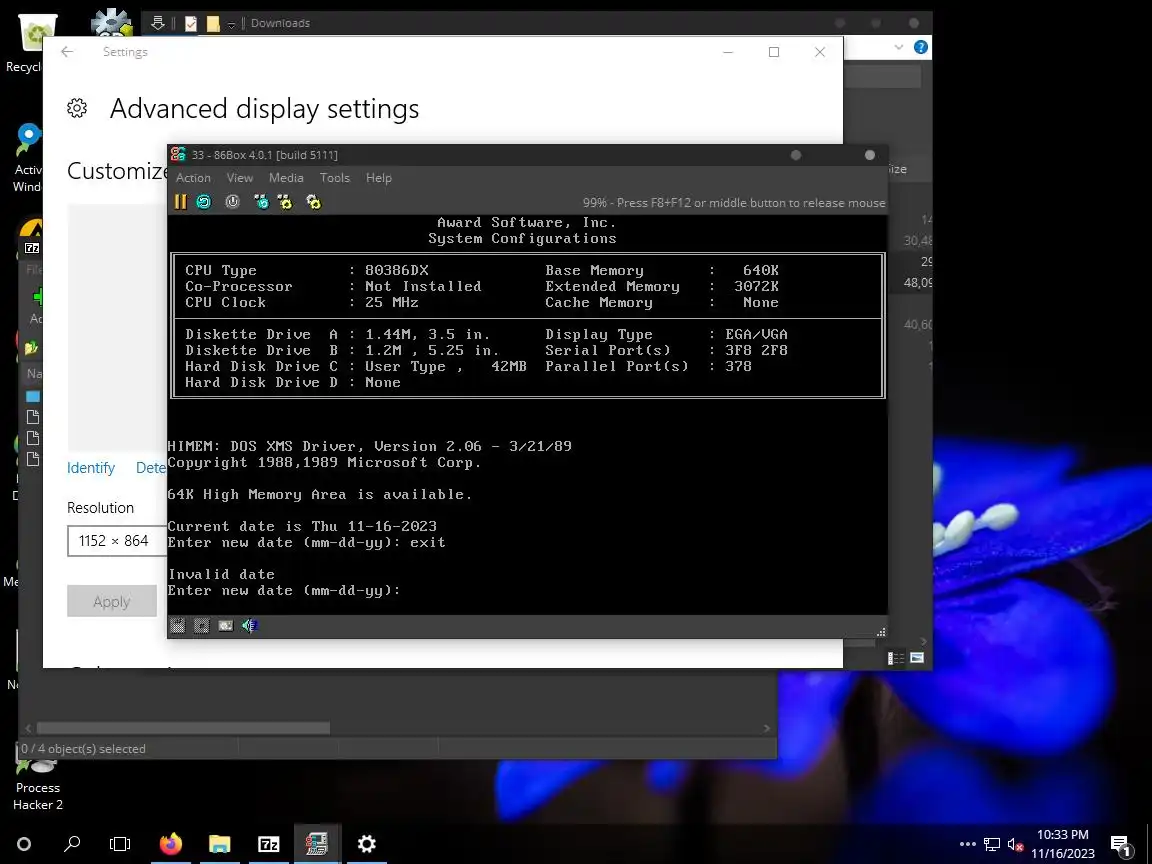Open the Action menu in 86Box
This screenshot has height=864, width=1152.
[x=193, y=178]
